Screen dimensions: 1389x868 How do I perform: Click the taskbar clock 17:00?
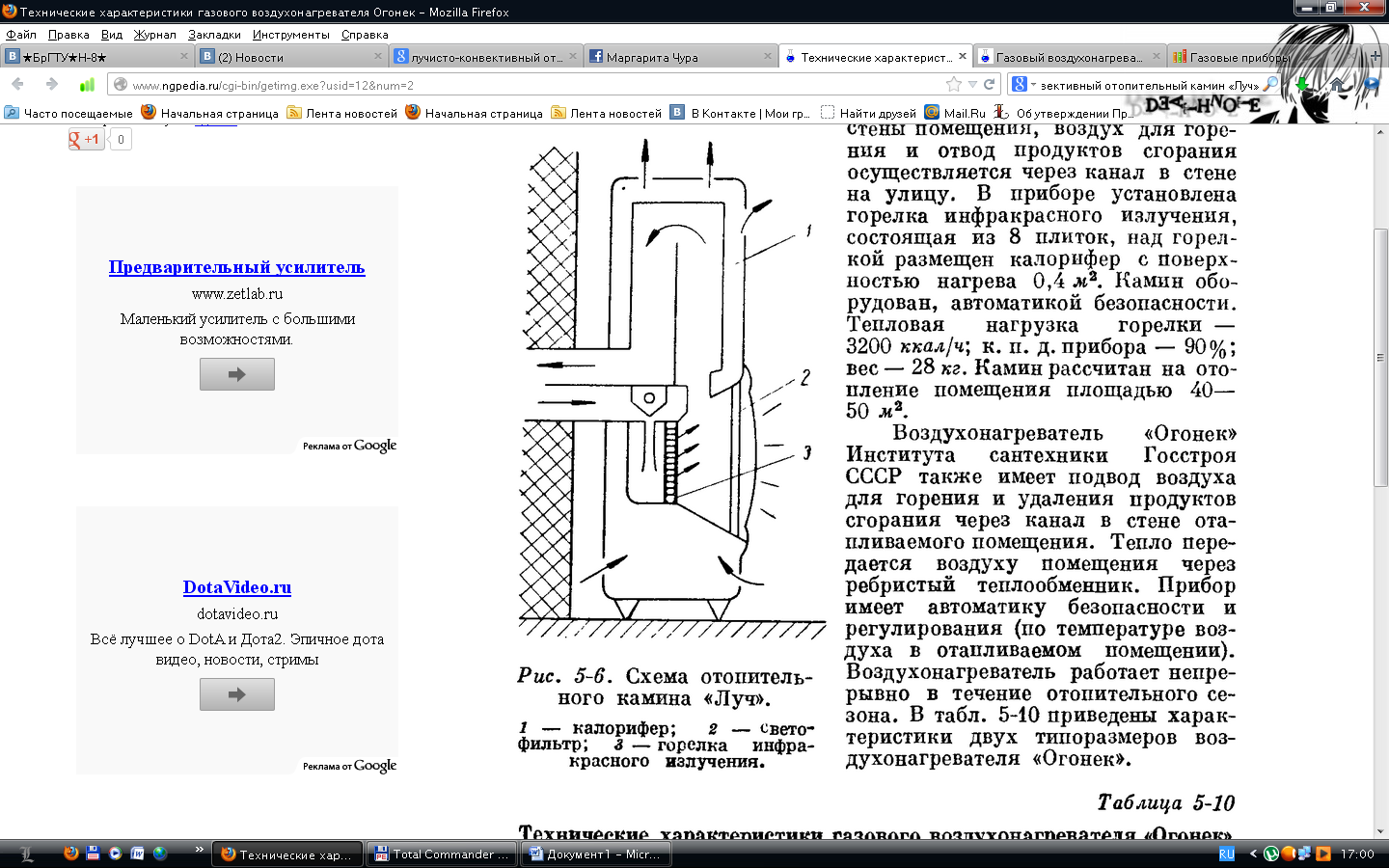coord(1357,854)
